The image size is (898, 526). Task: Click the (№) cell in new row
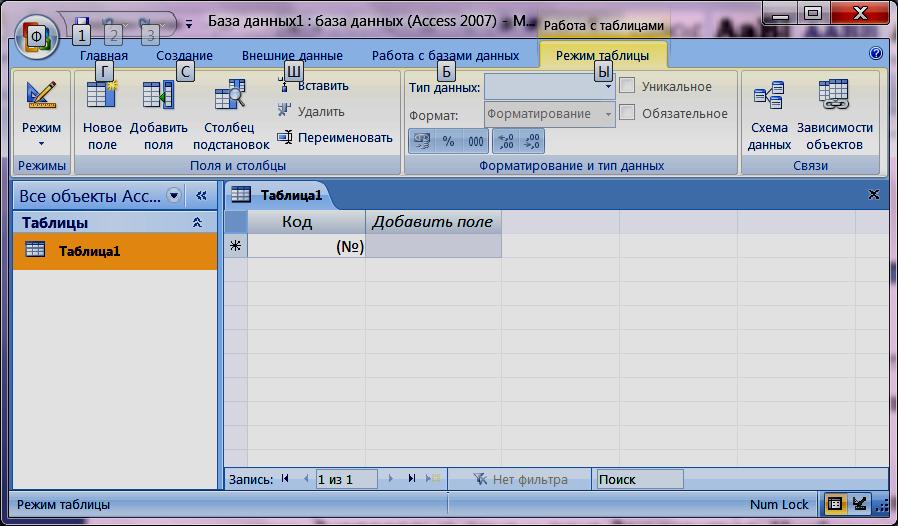(306, 246)
